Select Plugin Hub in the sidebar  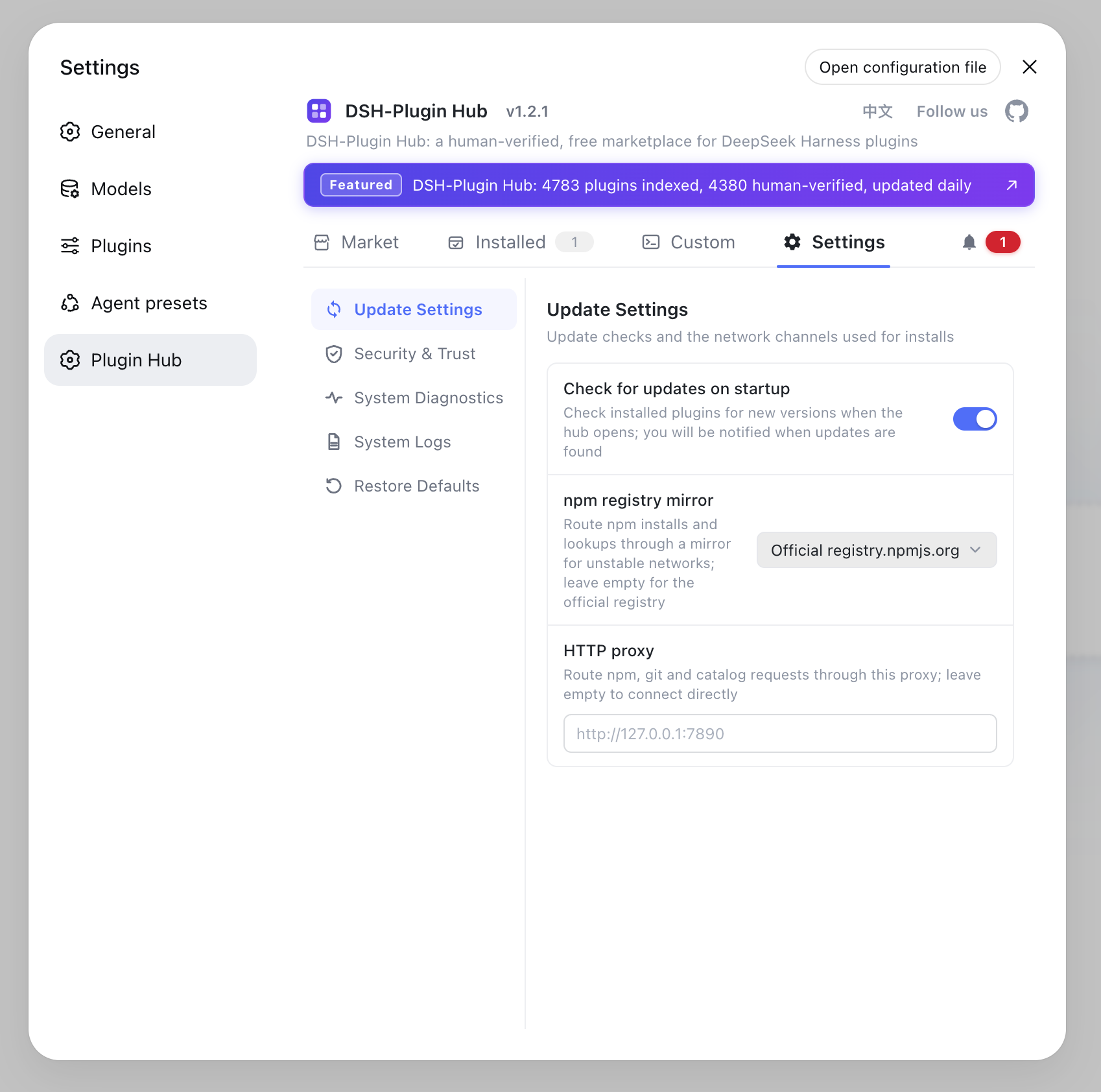(150, 360)
